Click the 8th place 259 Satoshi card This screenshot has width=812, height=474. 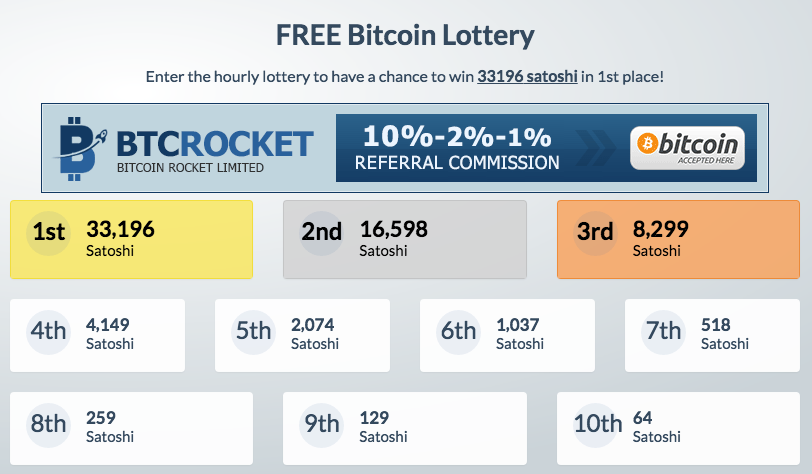[x=132, y=428]
